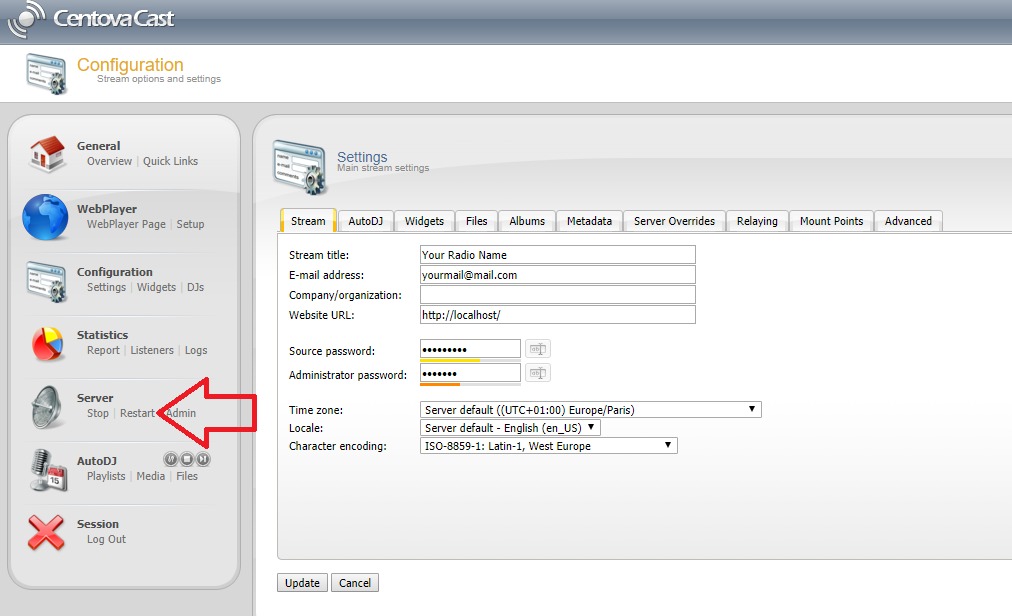Click Widgets link under Configuration sidebar

156,287
